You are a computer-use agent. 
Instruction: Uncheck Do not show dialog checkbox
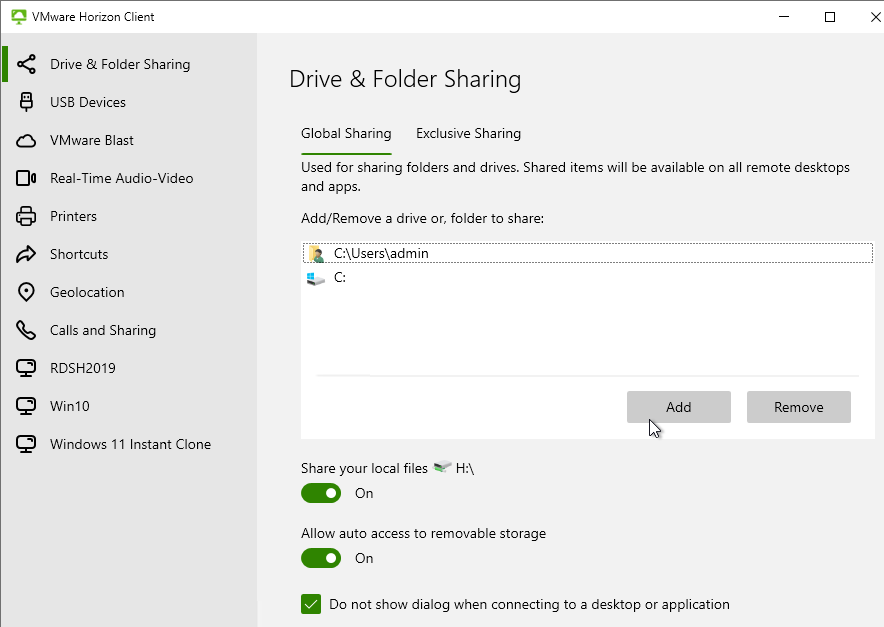coord(311,604)
